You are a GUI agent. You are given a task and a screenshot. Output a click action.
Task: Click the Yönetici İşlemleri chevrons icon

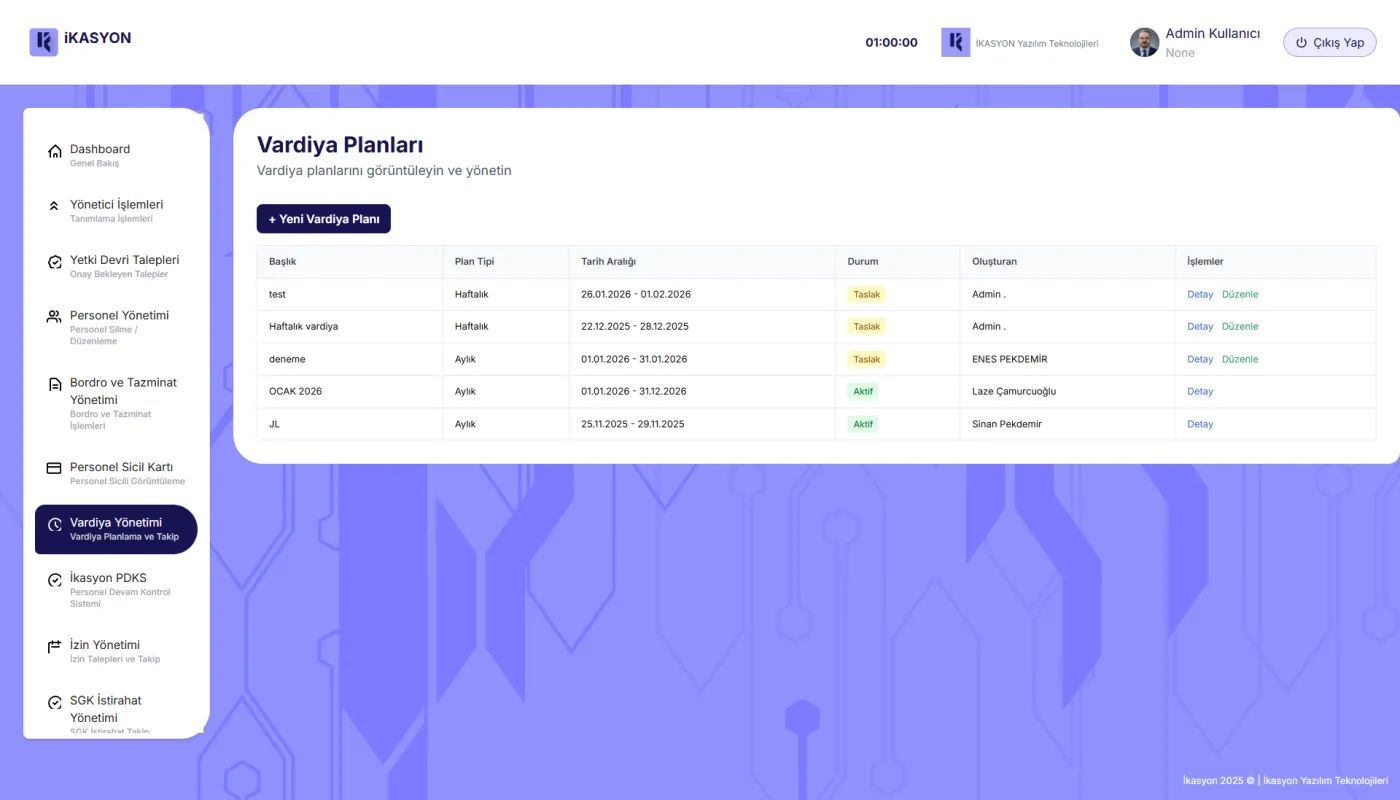[x=55, y=206]
